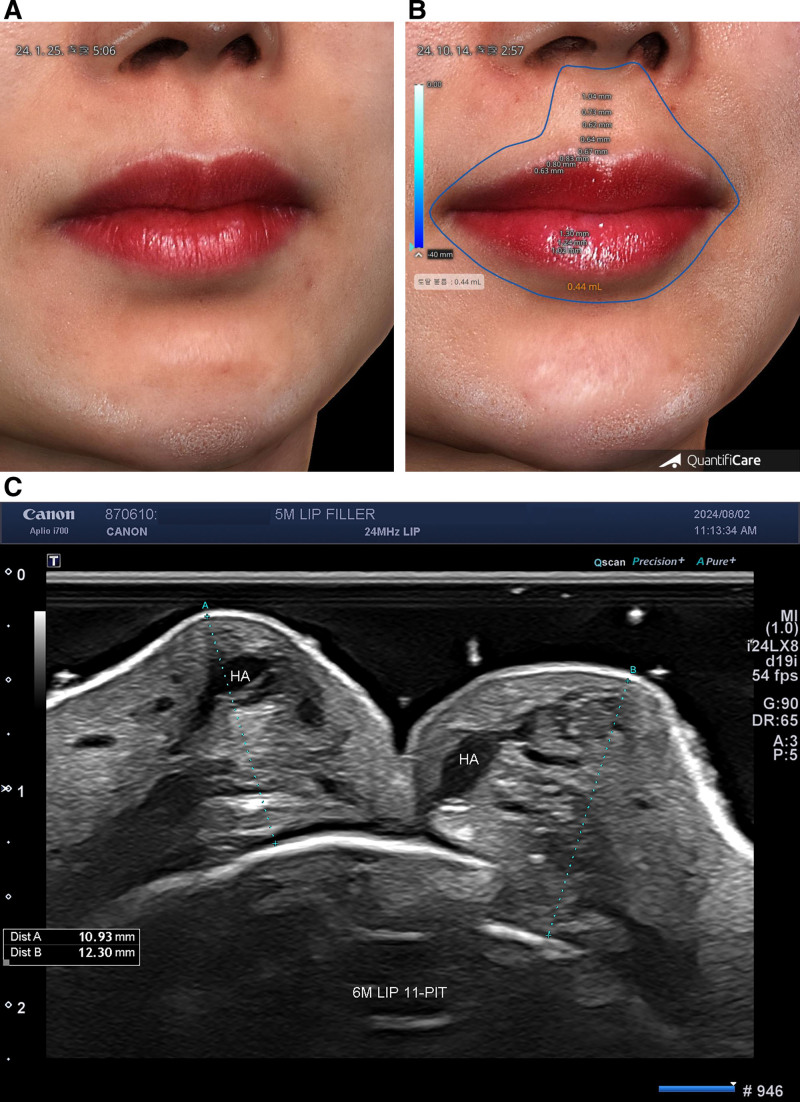Image resolution: width=800 pixels, height=1102 pixels.
Task: Click the Dist A 10.93 mm result row
Action: 72,937
